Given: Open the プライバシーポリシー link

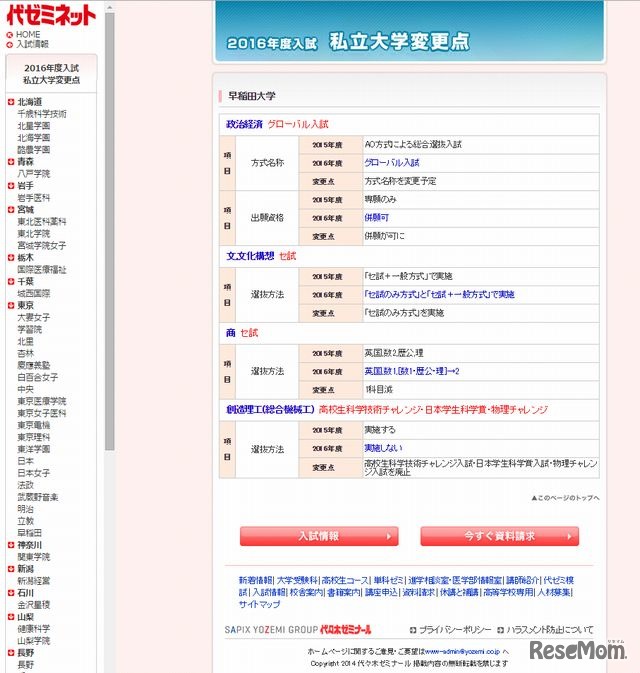Looking at the screenshot, I should [x=455, y=630].
